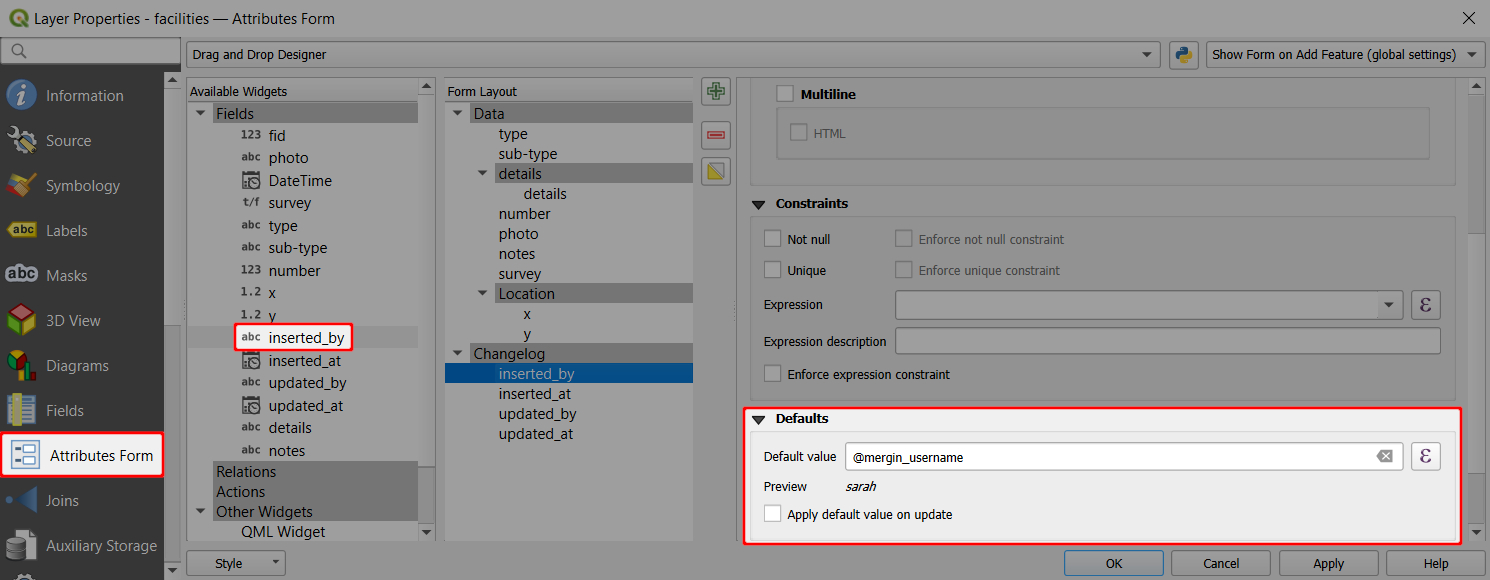Screen dimensions: 1490x580
Task: Collapse the Other Widgets group
Action: point(201,512)
